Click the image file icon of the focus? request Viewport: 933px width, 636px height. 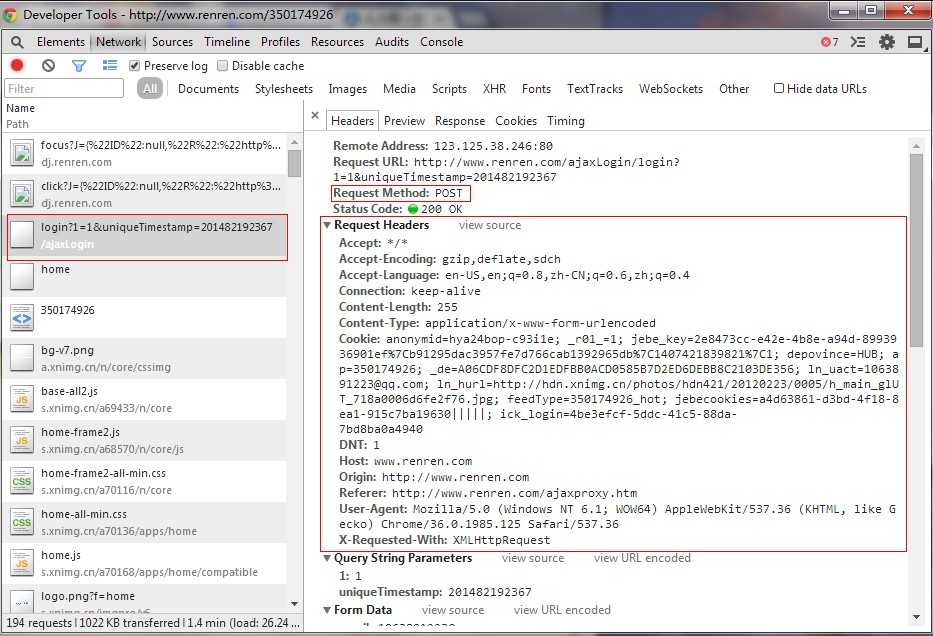click(22, 153)
